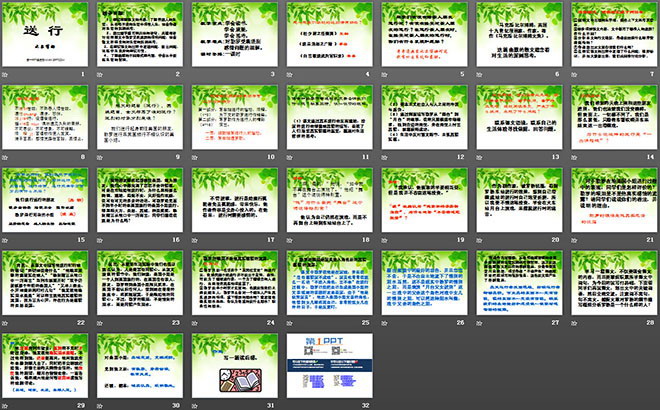Click the animation star icon below slide 8
Image resolution: width=660 pixels, height=410 pixels.
[5, 157]
